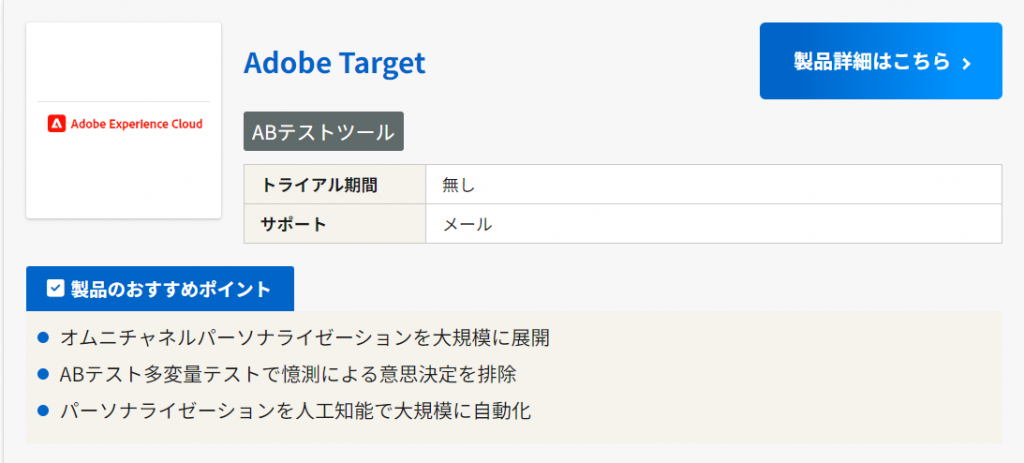Image resolution: width=1024 pixels, height=463 pixels.
Task: Open the Adobe Target title link
Action: pos(334,63)
